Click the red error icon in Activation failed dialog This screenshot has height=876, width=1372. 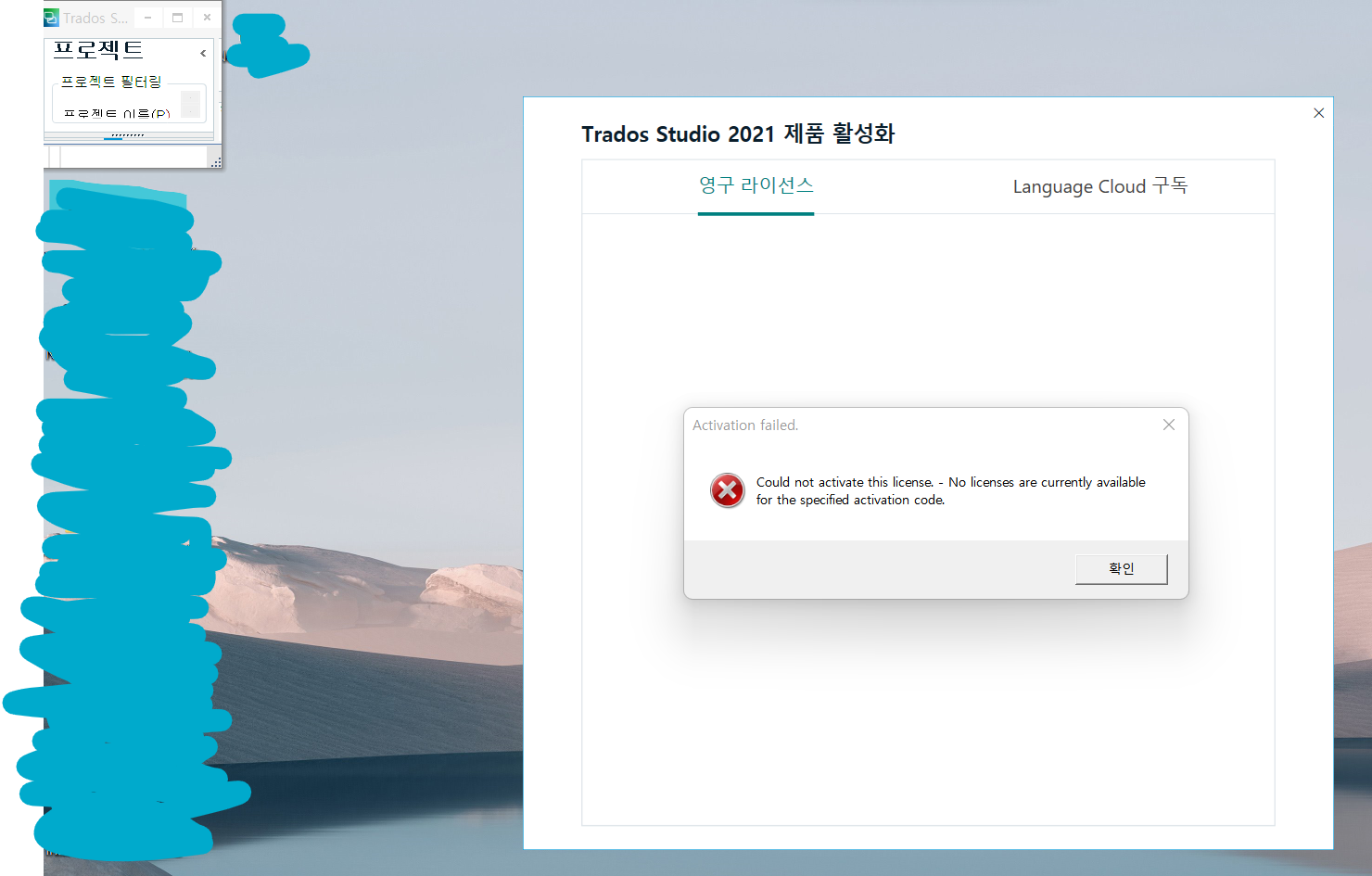click(x=728, y=490)
